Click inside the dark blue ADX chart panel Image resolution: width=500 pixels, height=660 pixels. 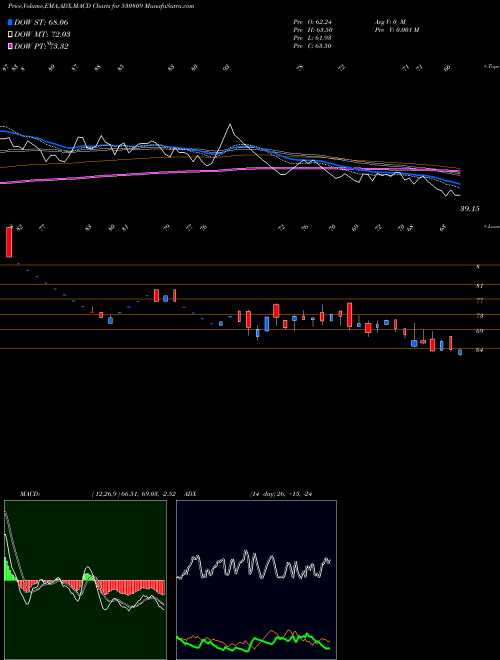[x=256, y=580]
